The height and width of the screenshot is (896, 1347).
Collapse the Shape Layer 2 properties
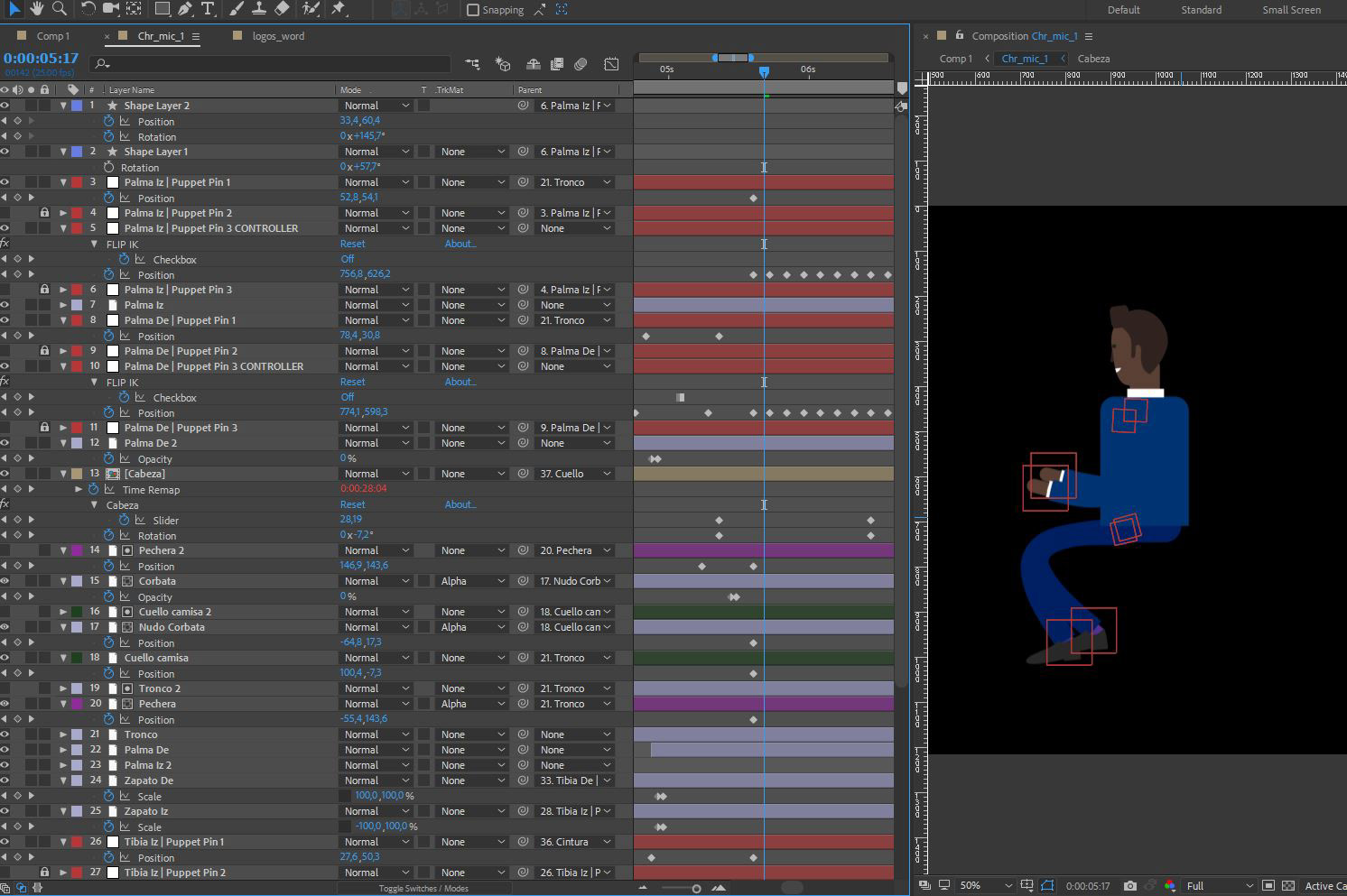pyautogui.click(x=63, y=106)
